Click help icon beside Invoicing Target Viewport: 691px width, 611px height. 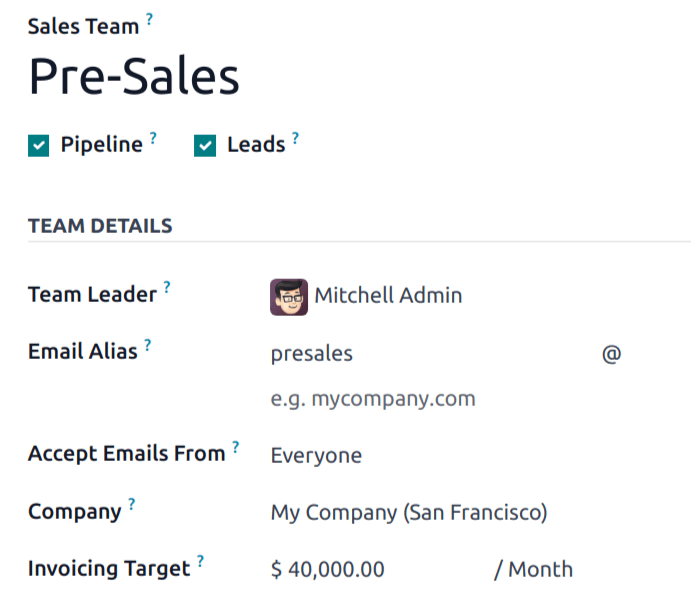click(x=200, y=562)
